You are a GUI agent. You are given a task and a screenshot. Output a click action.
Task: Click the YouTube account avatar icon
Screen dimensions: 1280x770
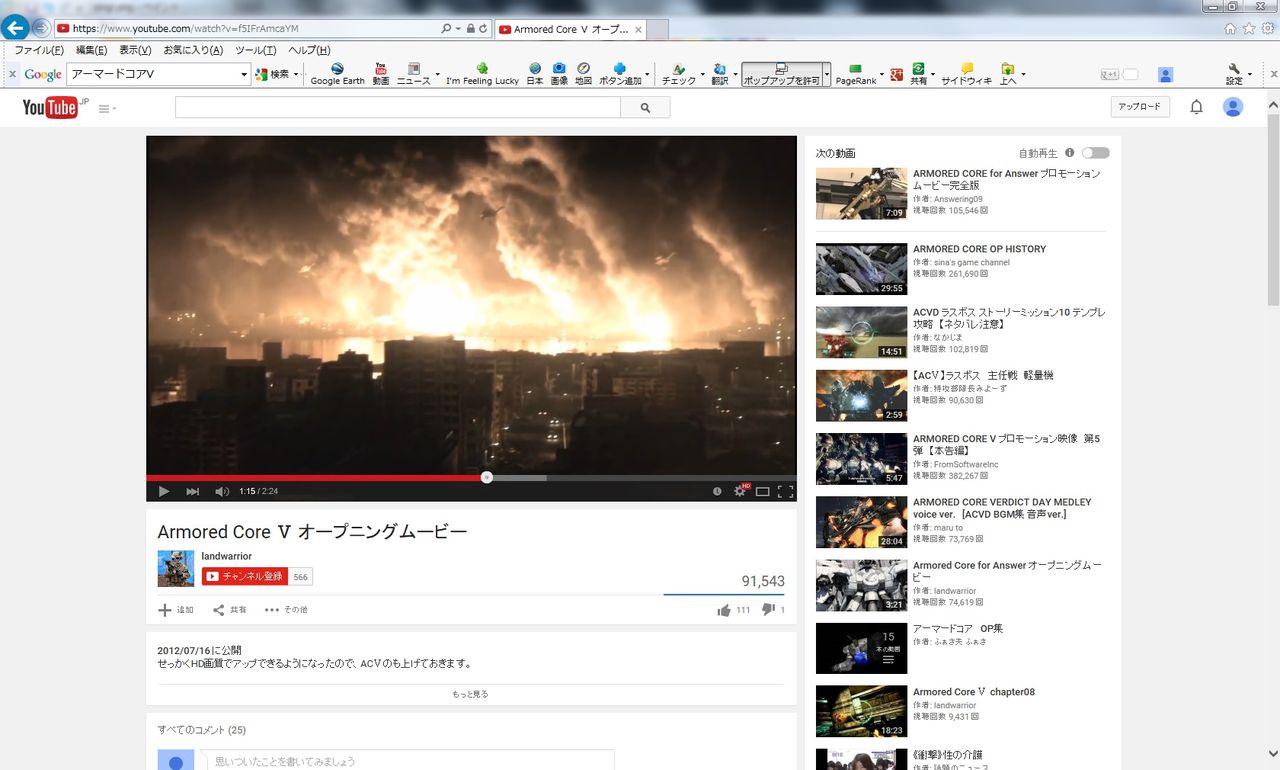[x=1233, y=107]
